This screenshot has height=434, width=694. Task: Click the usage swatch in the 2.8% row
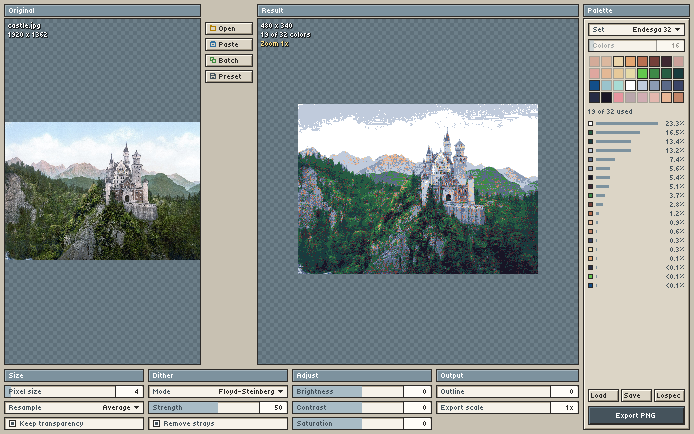[590, 205]
